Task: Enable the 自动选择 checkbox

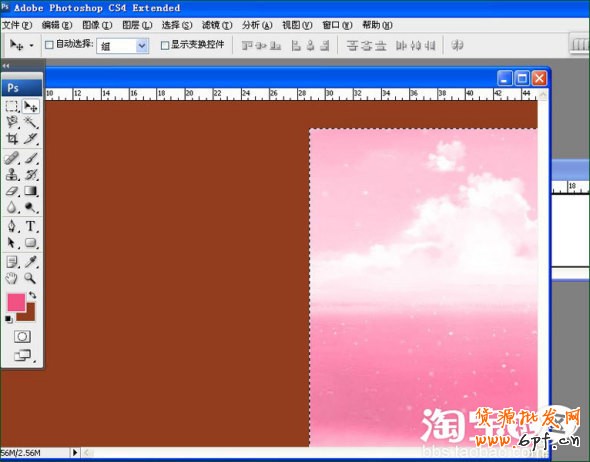Action: [49, 45]
